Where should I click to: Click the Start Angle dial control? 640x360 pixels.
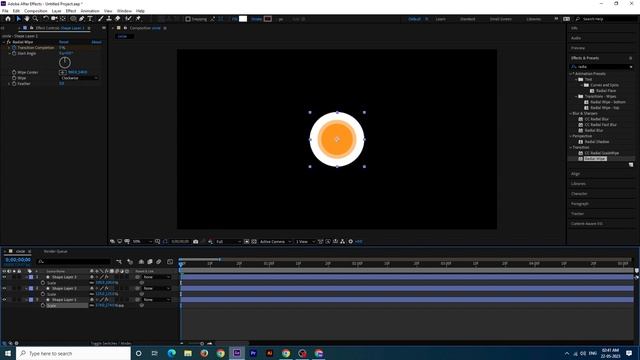pos(65,62)
